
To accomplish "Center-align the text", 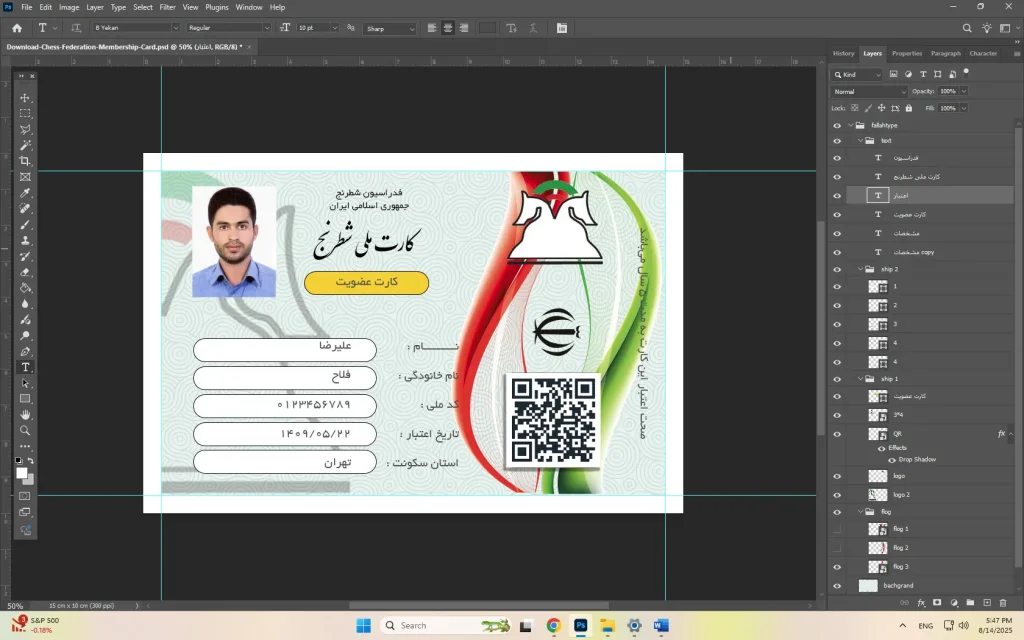I will tap(448, 28).
